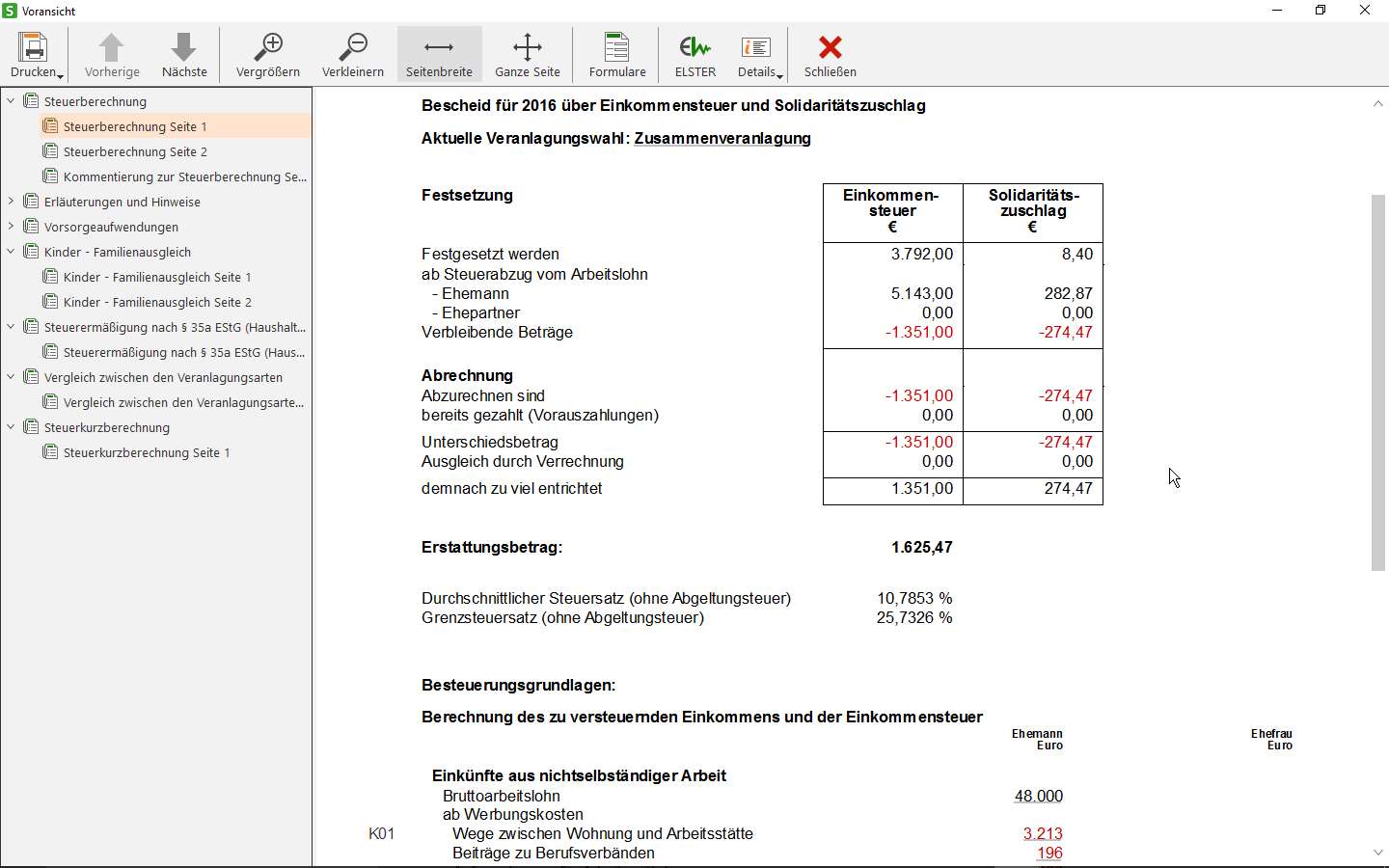Select Steuerkurzberechnung Seite 1 page
Screen dimensions: 1389x868
[x=146, y=451]
